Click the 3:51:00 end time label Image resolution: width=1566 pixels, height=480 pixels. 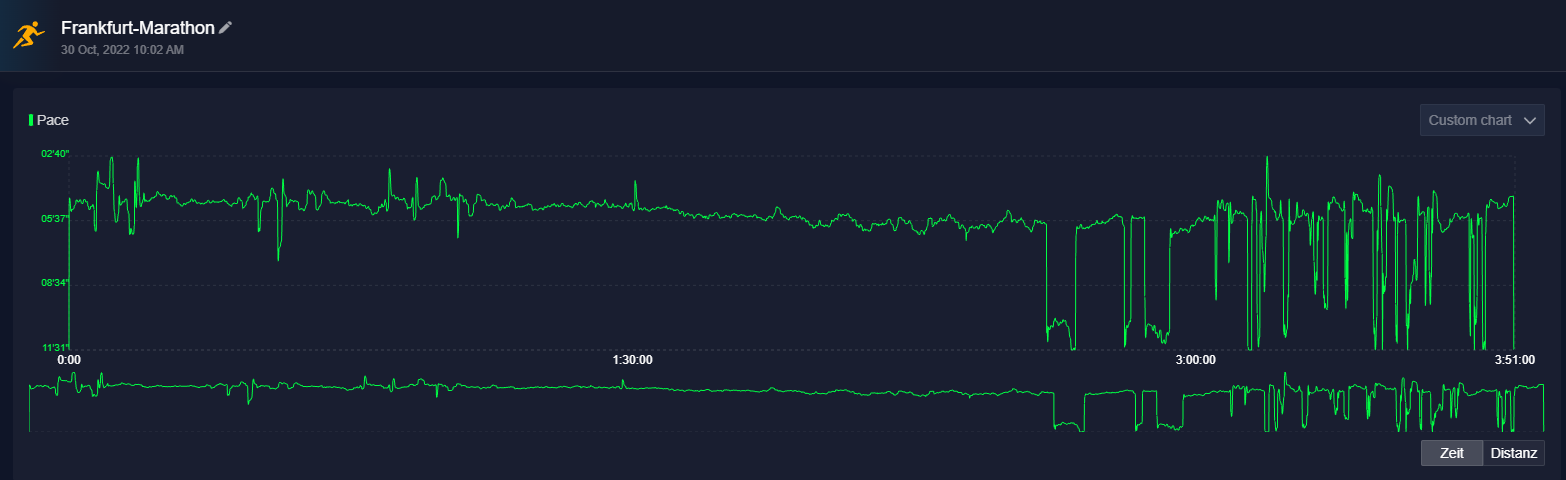coord(1514,359)
